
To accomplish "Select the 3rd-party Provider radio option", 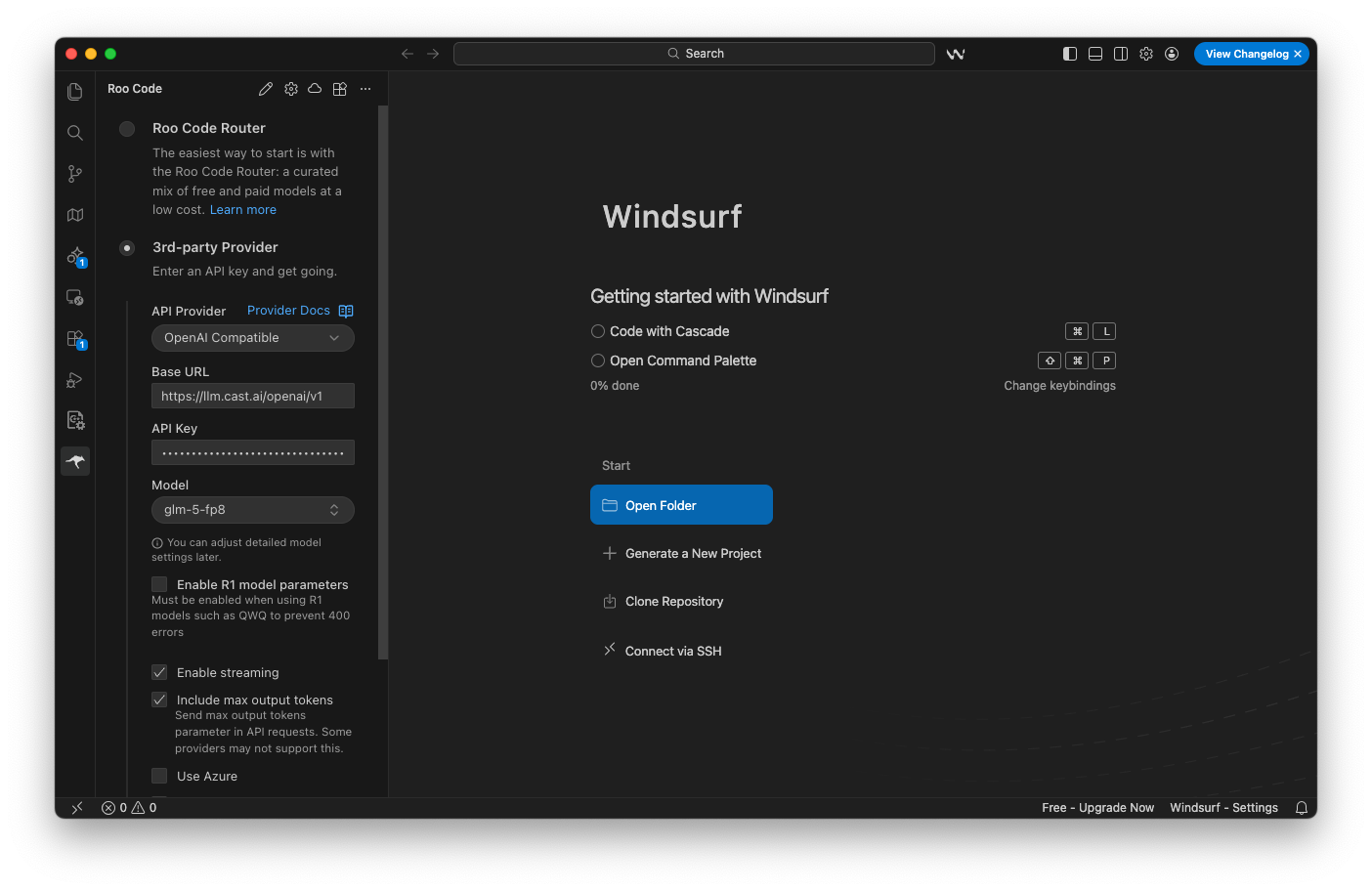I will coord(127,248).
